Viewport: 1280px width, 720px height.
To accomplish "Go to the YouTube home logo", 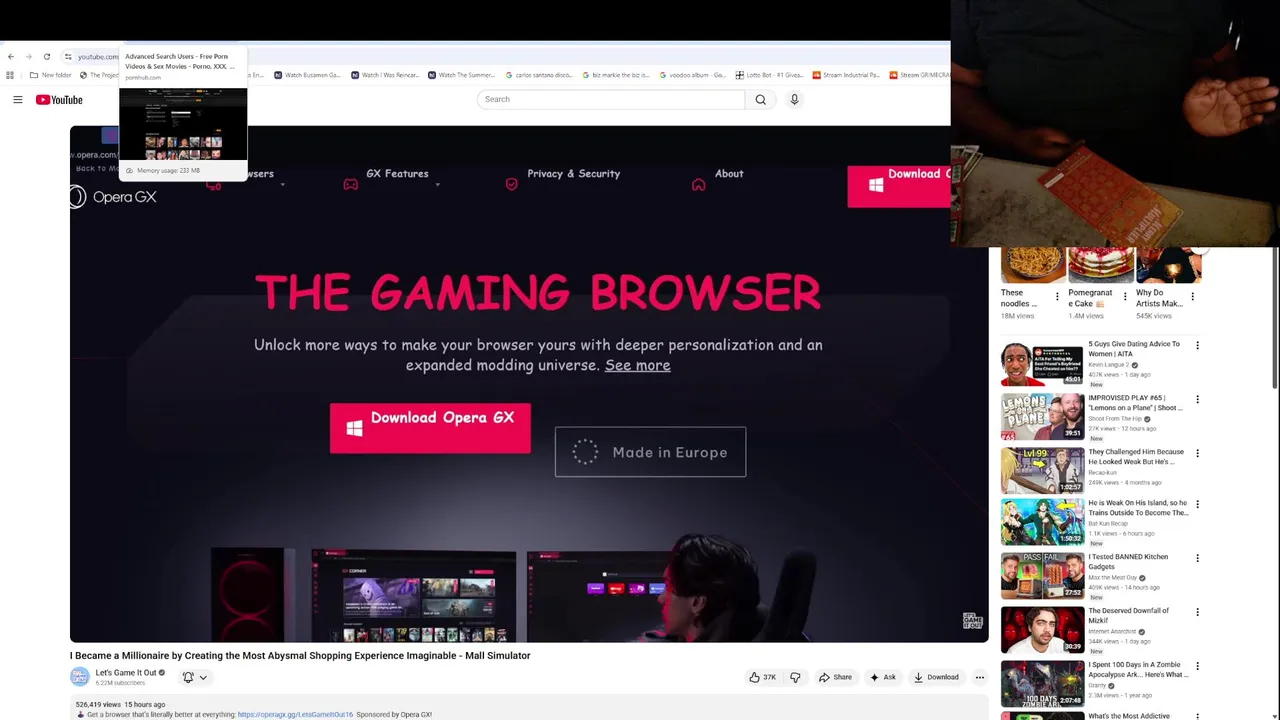I will click(x=59, y=99).
